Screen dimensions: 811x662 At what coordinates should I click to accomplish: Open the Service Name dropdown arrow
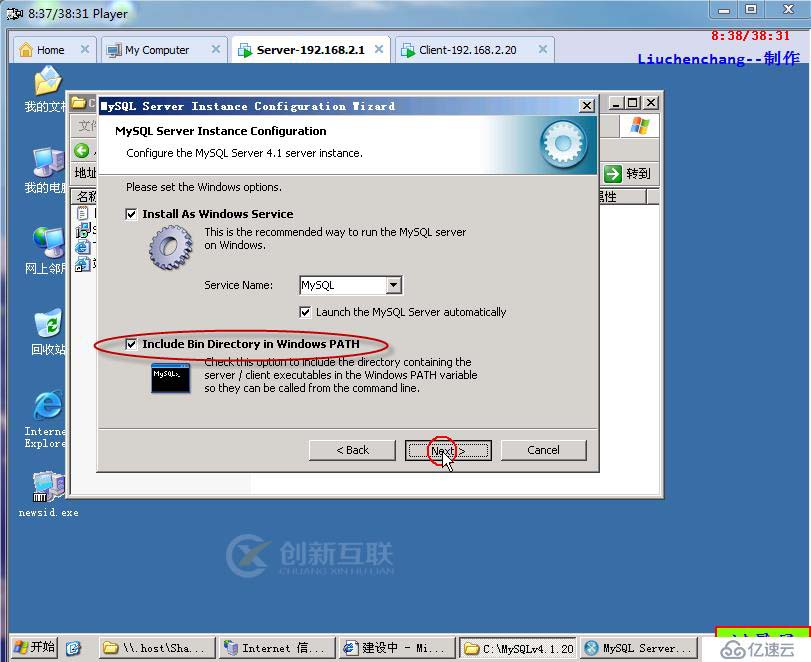[394, 285]
